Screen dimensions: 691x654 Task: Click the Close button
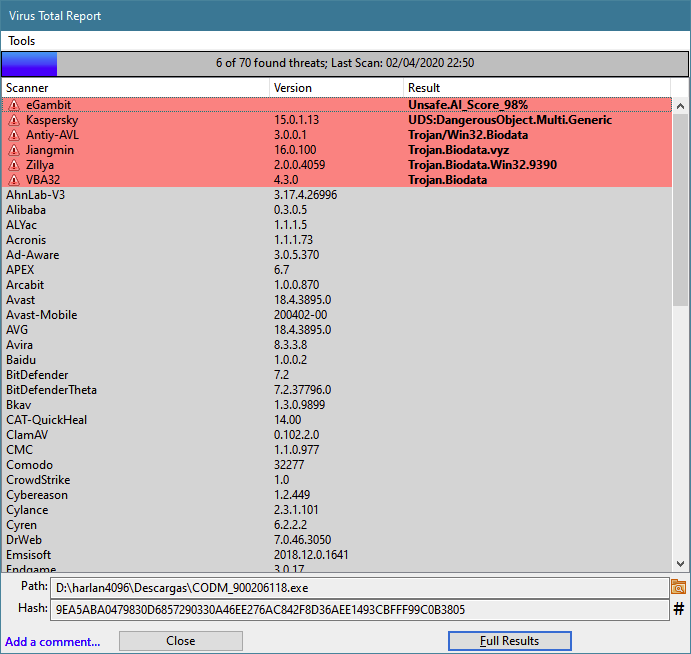click(x=181, y=641)
